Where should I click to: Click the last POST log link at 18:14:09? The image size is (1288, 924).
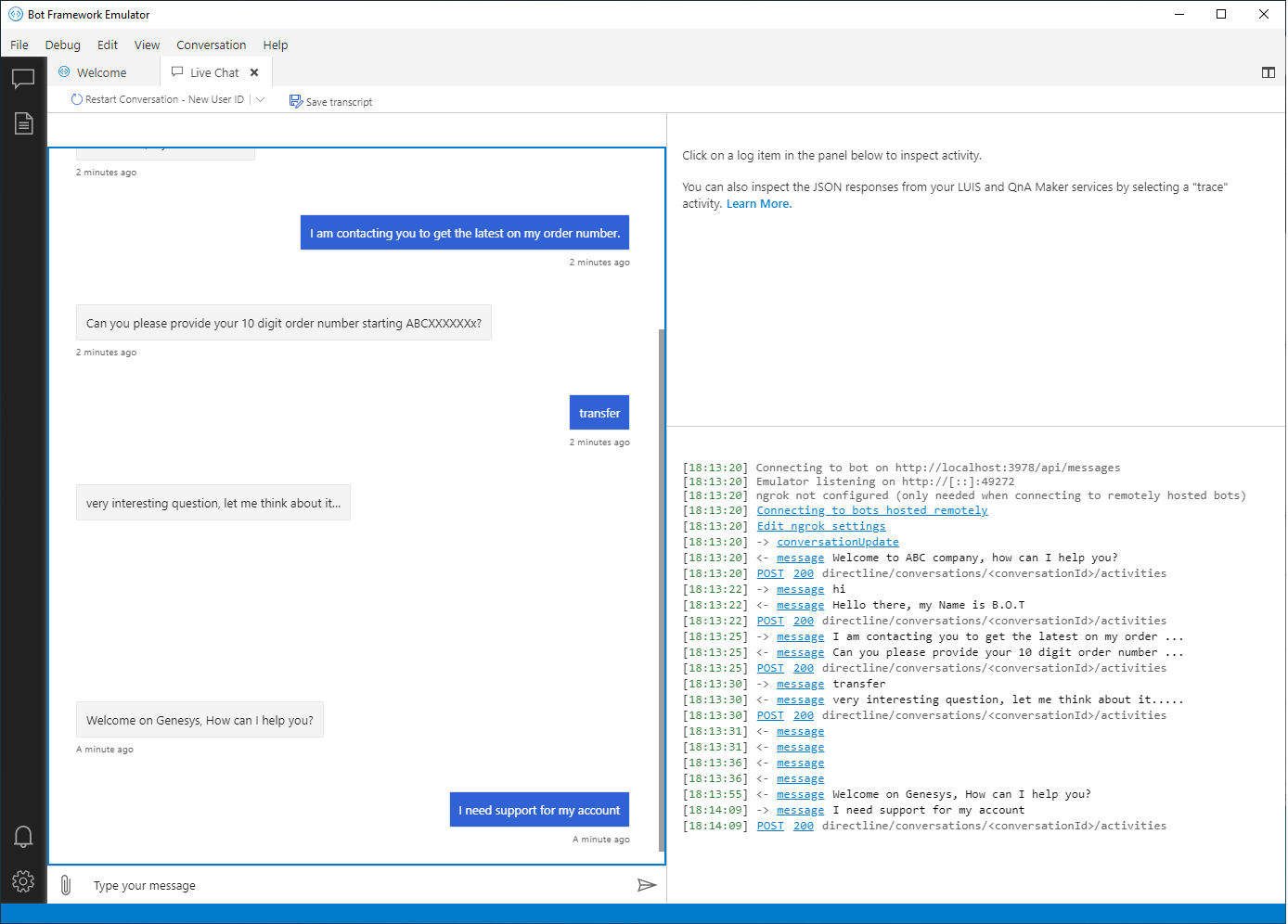tap(770, 826)
